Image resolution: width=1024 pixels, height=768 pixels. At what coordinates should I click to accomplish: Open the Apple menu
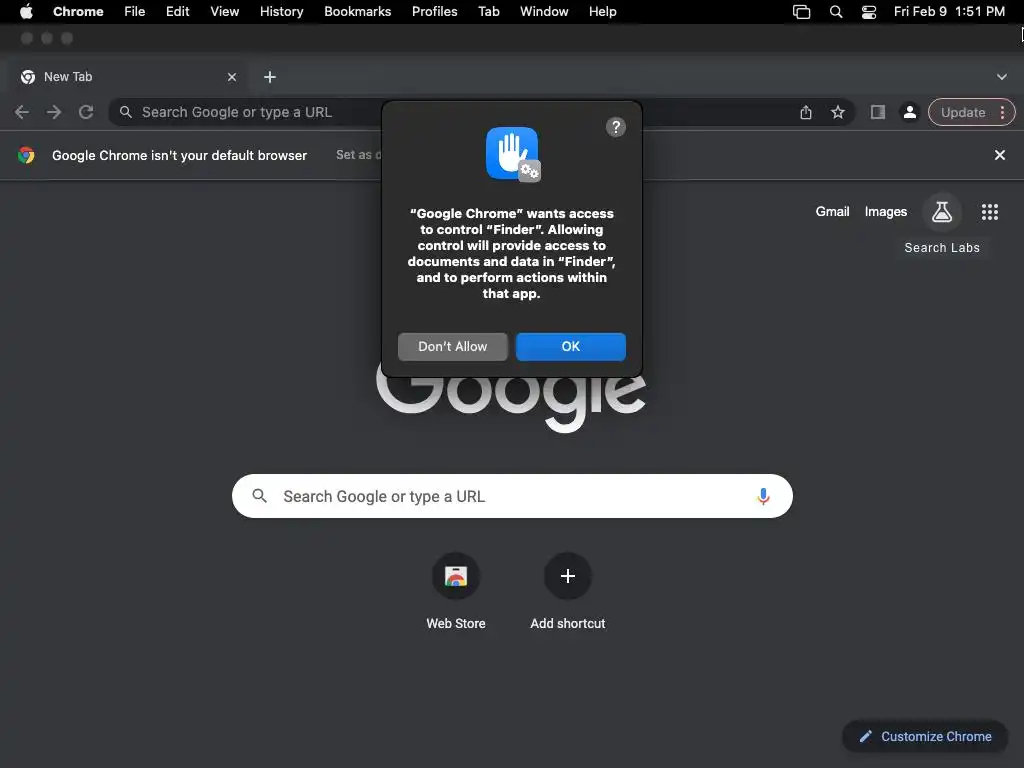[26, 11]
